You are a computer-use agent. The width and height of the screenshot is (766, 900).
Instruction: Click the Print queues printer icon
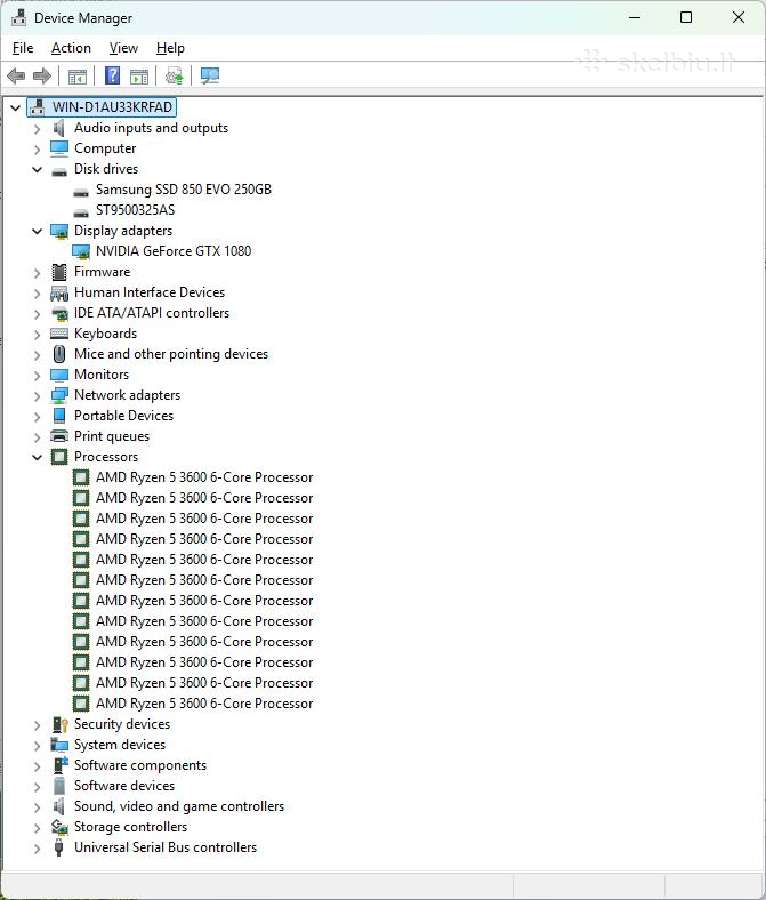tap(59, 436)
